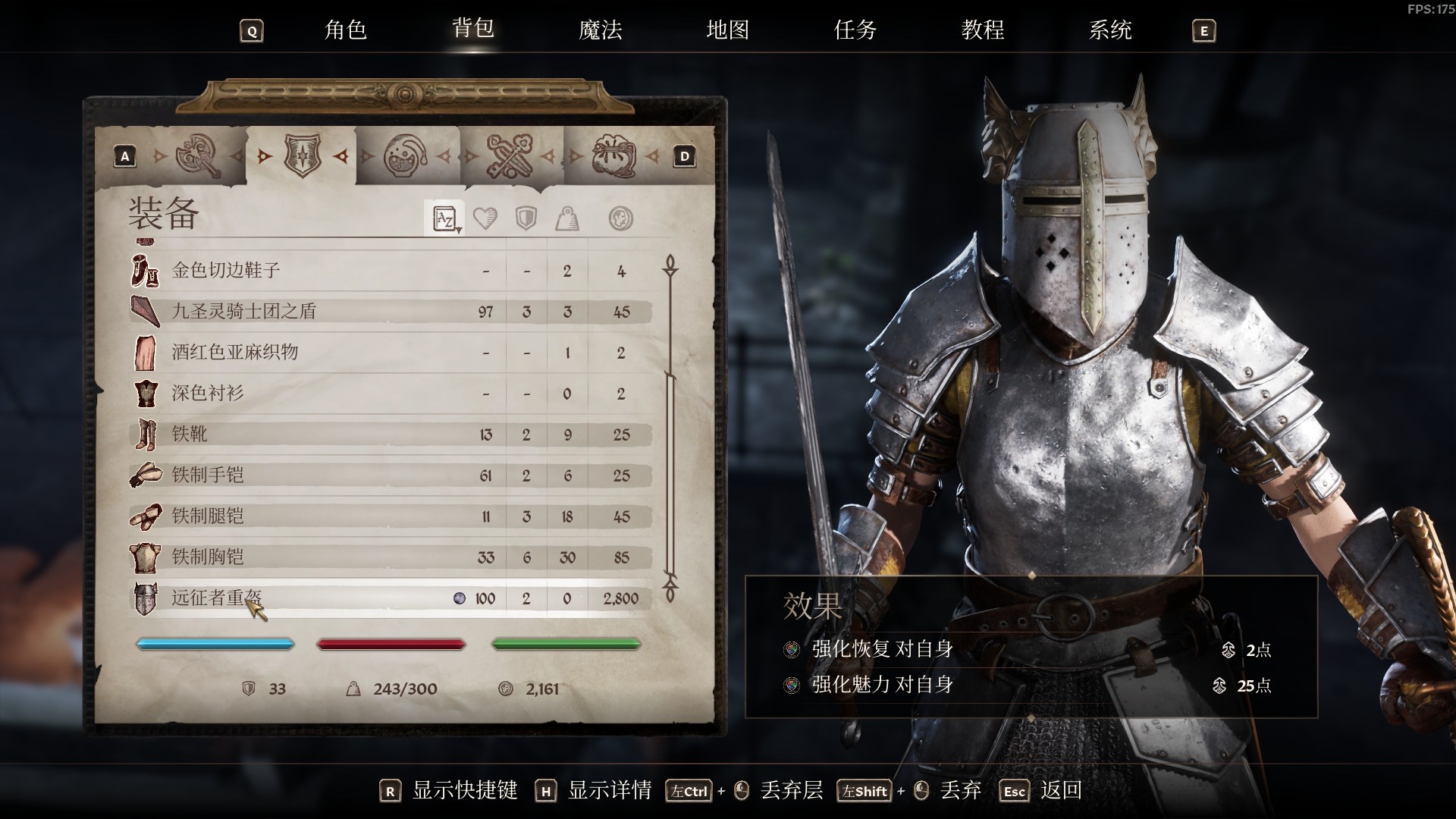
Task: Click the scrollbar up arrow ornament
Action: coord(670,266)
